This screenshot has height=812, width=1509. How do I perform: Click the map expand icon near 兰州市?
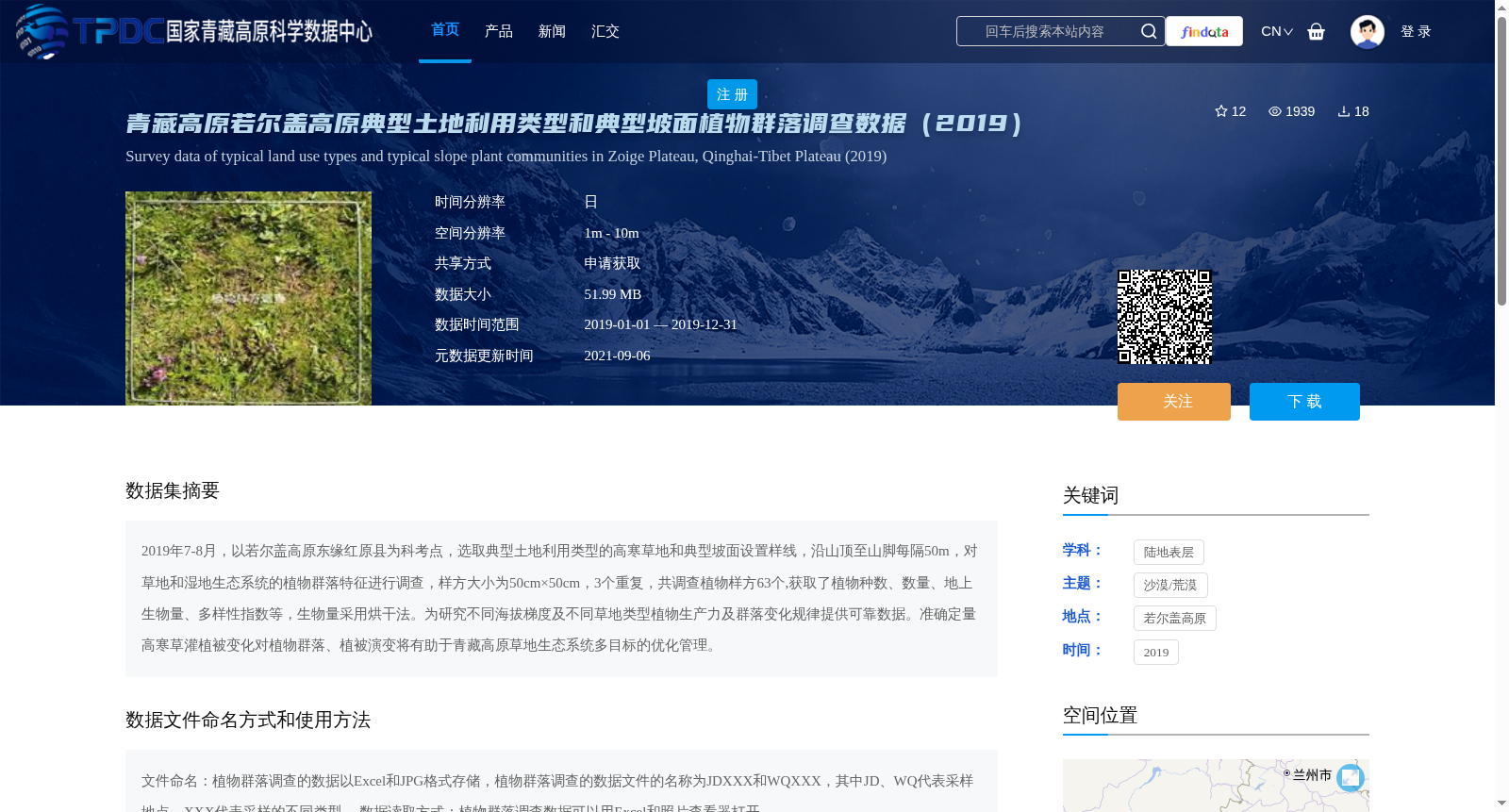coord(1351,777)
